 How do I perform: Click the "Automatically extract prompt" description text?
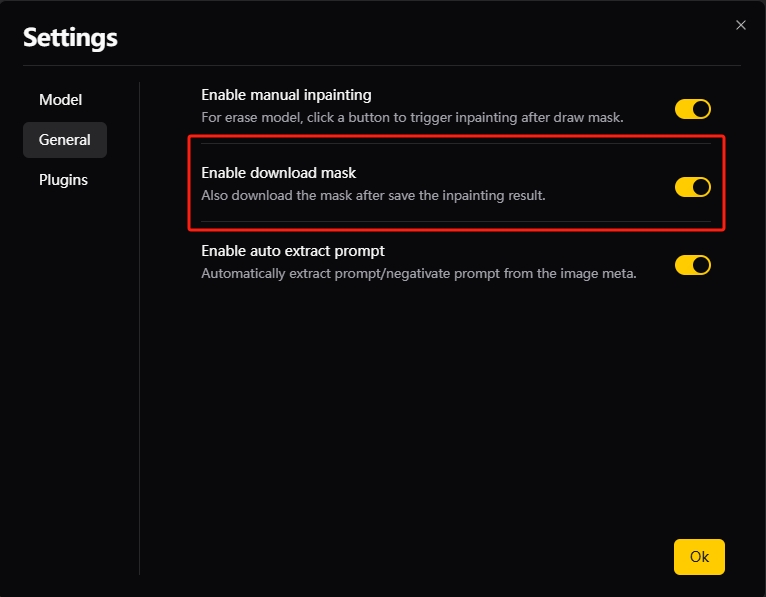[x=418, y=273]
